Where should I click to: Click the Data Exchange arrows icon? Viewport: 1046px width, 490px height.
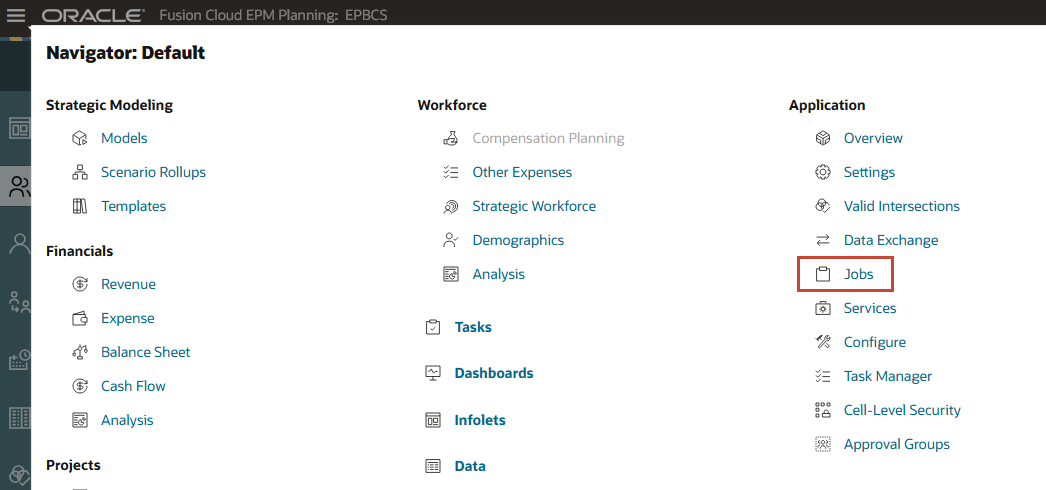tap(823, 241)
